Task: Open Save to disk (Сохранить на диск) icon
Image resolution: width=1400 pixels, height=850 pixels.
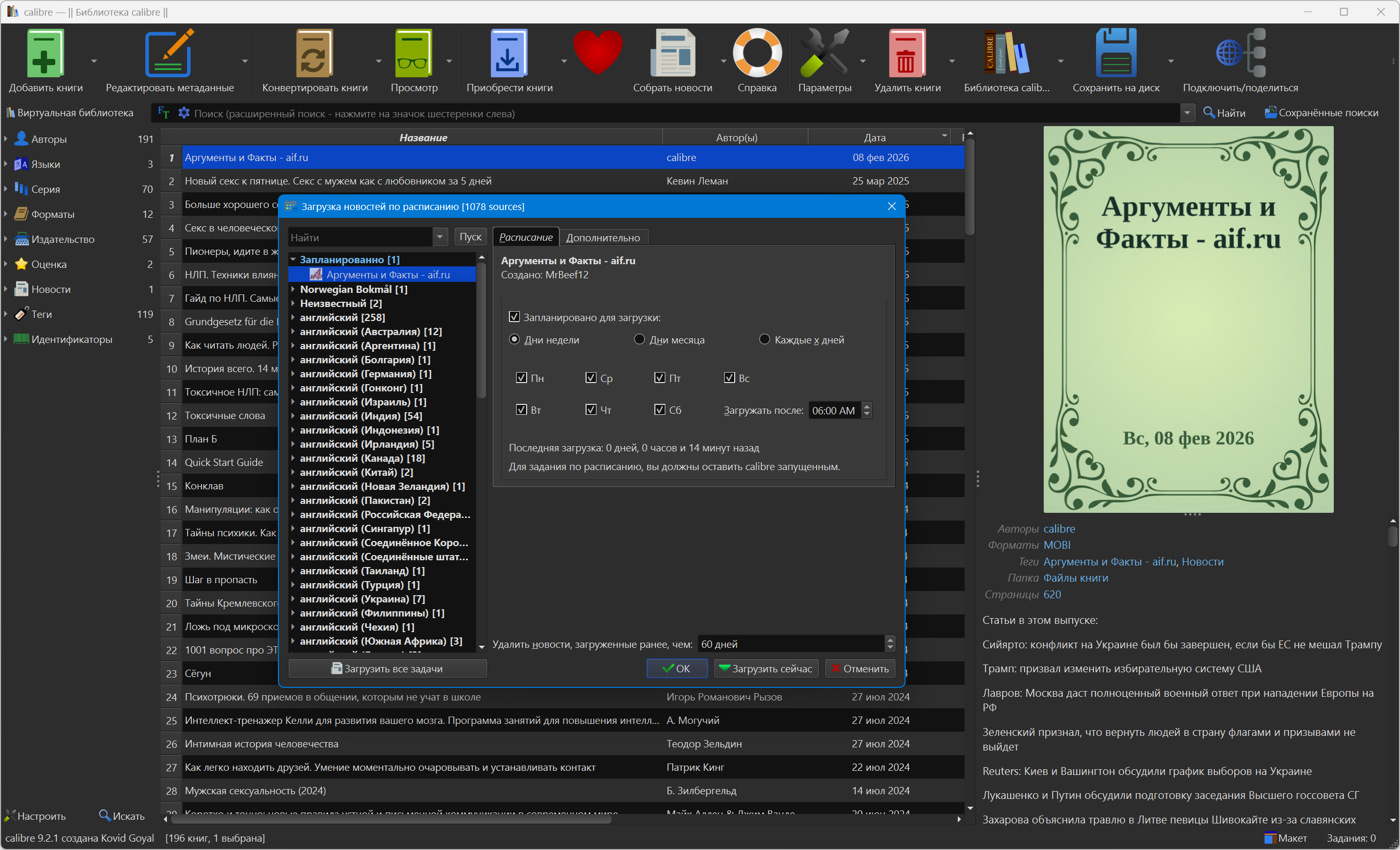Action: (1115, 53)
